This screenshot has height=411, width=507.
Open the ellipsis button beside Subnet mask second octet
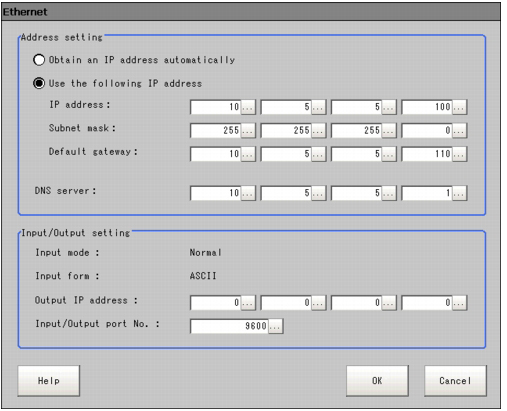[x=319, y=130]
